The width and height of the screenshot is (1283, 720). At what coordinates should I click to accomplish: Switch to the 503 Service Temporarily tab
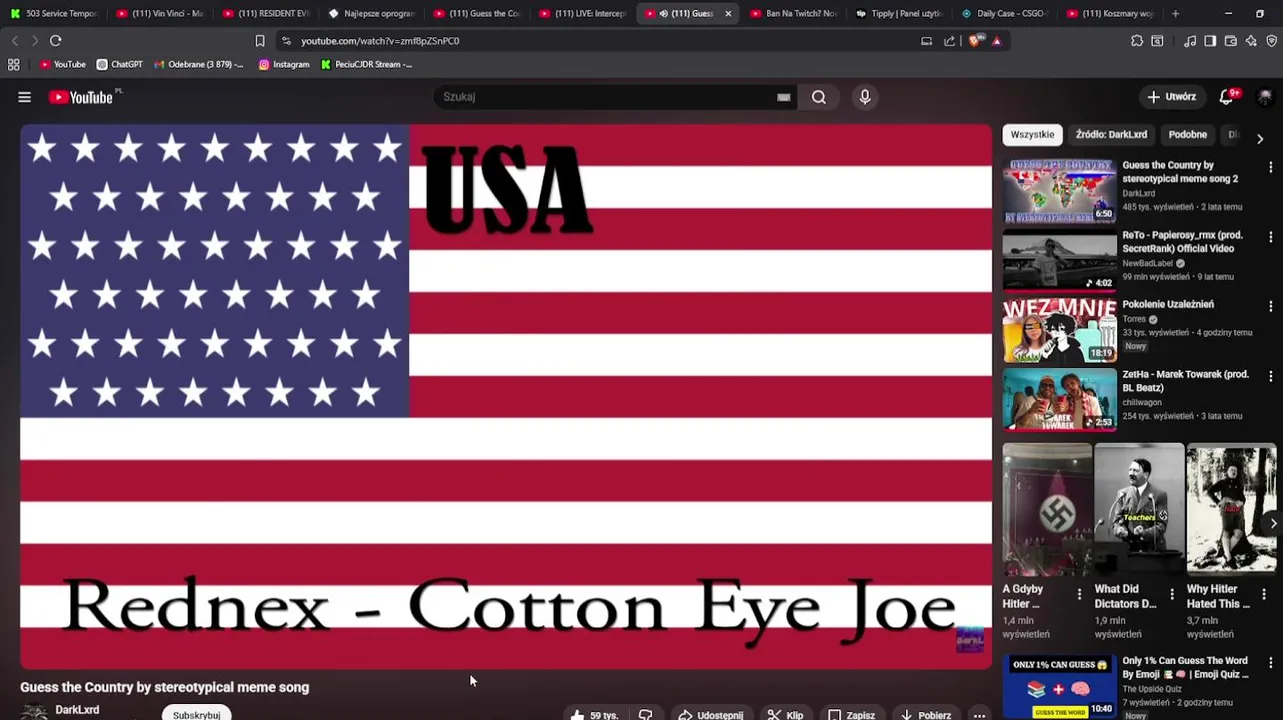point(52,13)
